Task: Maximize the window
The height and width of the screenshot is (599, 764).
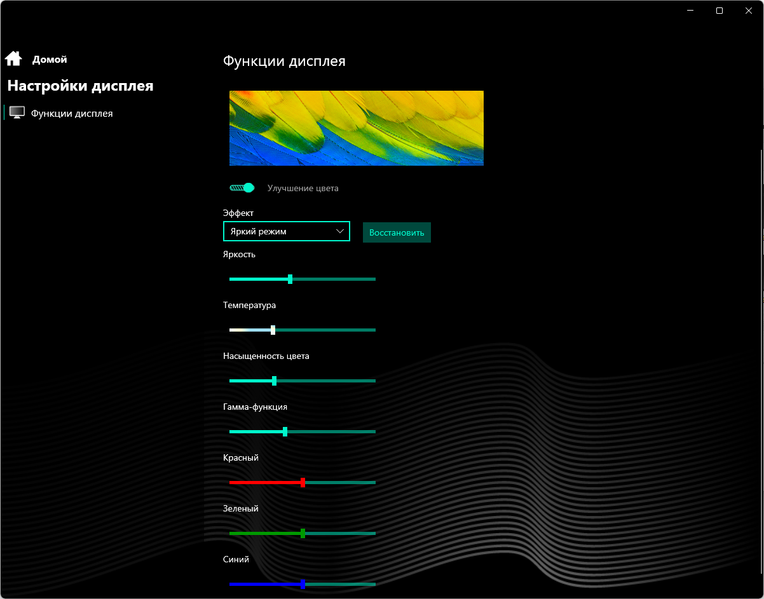Action: [719, 11]
